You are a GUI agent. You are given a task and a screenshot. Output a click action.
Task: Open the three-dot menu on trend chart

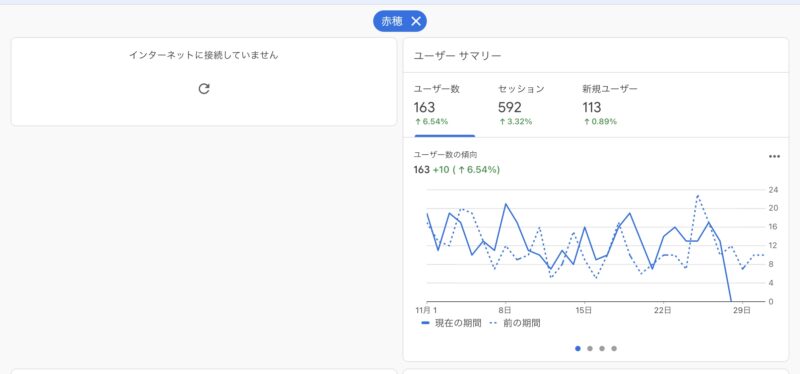pos(774,157)
